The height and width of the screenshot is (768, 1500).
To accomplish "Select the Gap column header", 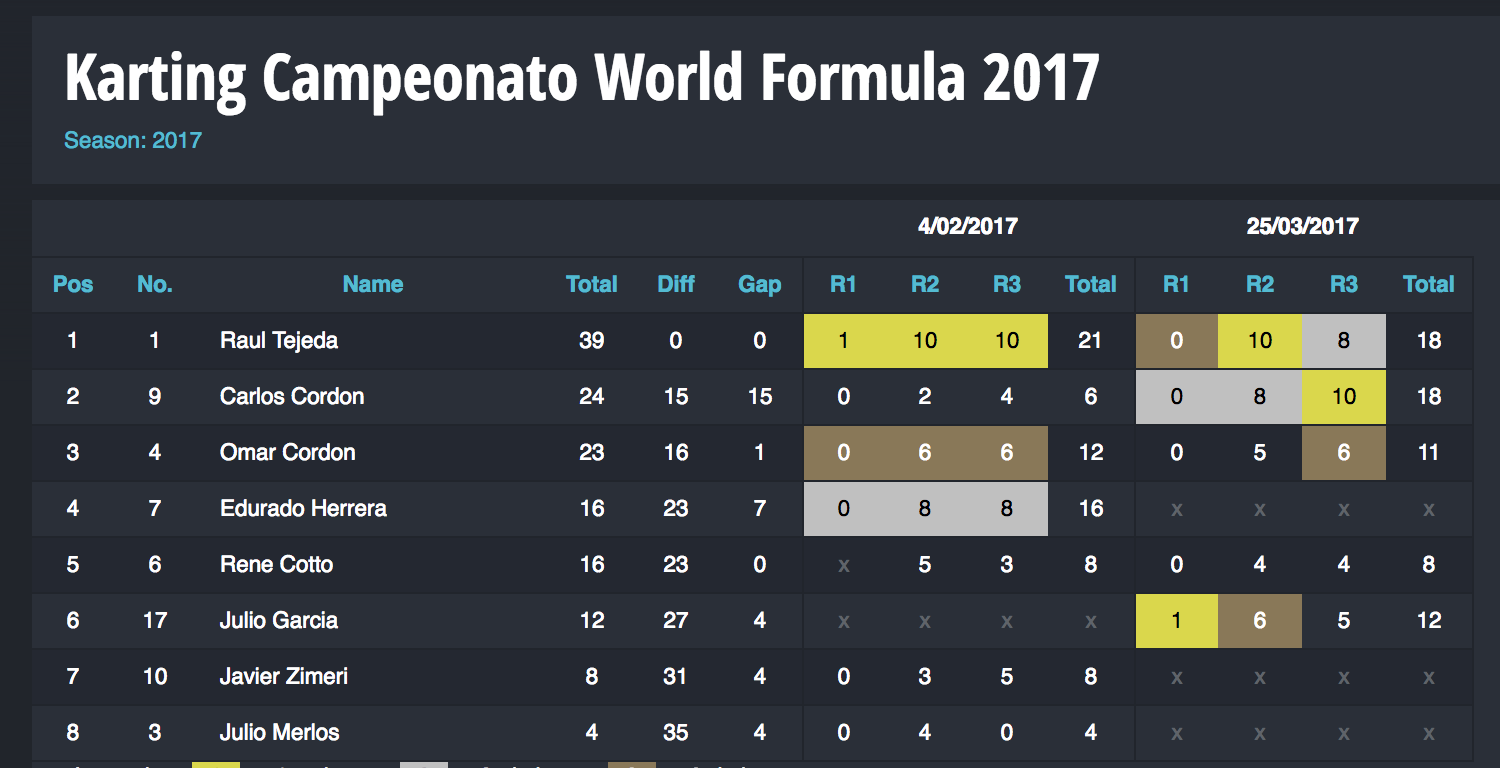I will 759,285.
